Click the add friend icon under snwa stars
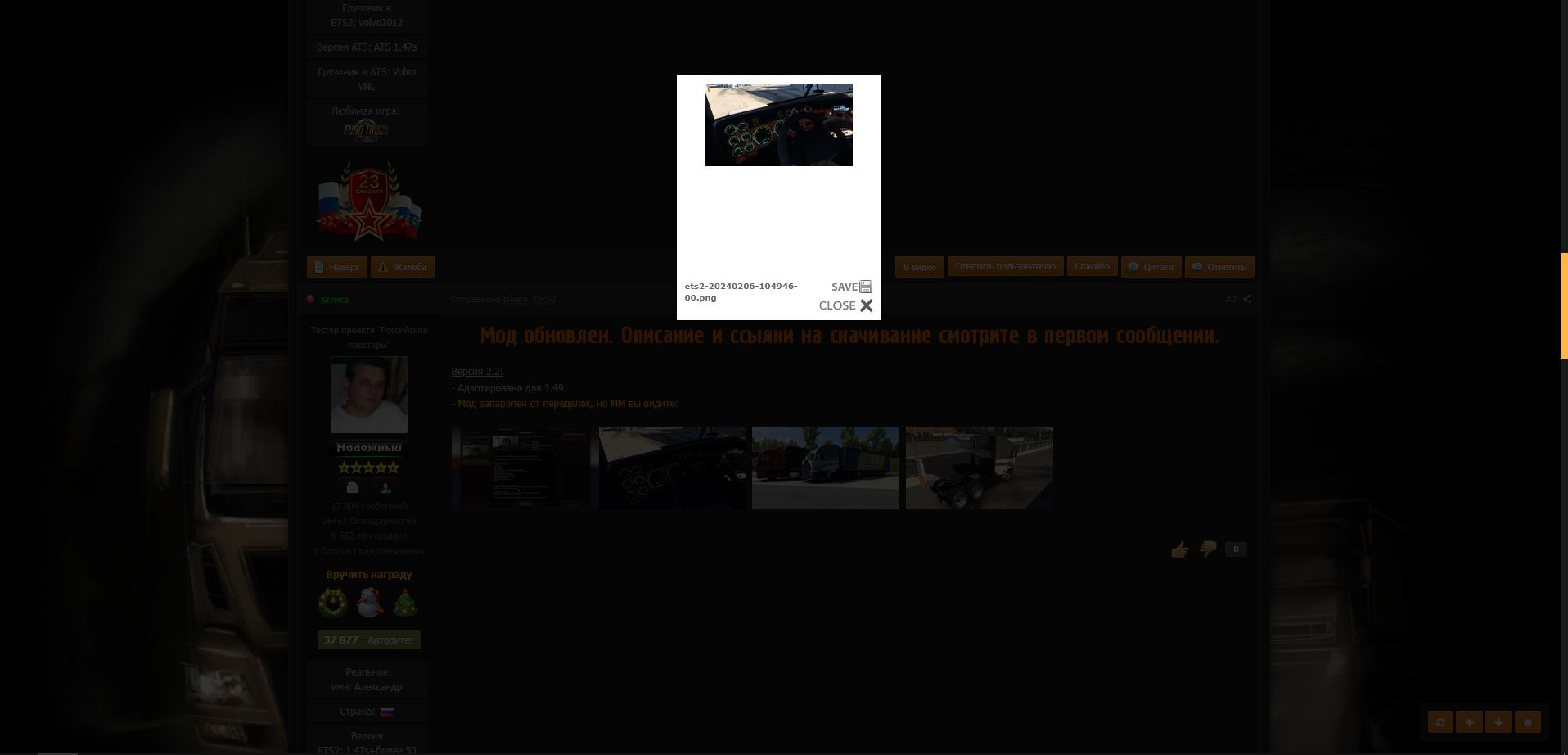1568x755 pixels. click(385, 487)
